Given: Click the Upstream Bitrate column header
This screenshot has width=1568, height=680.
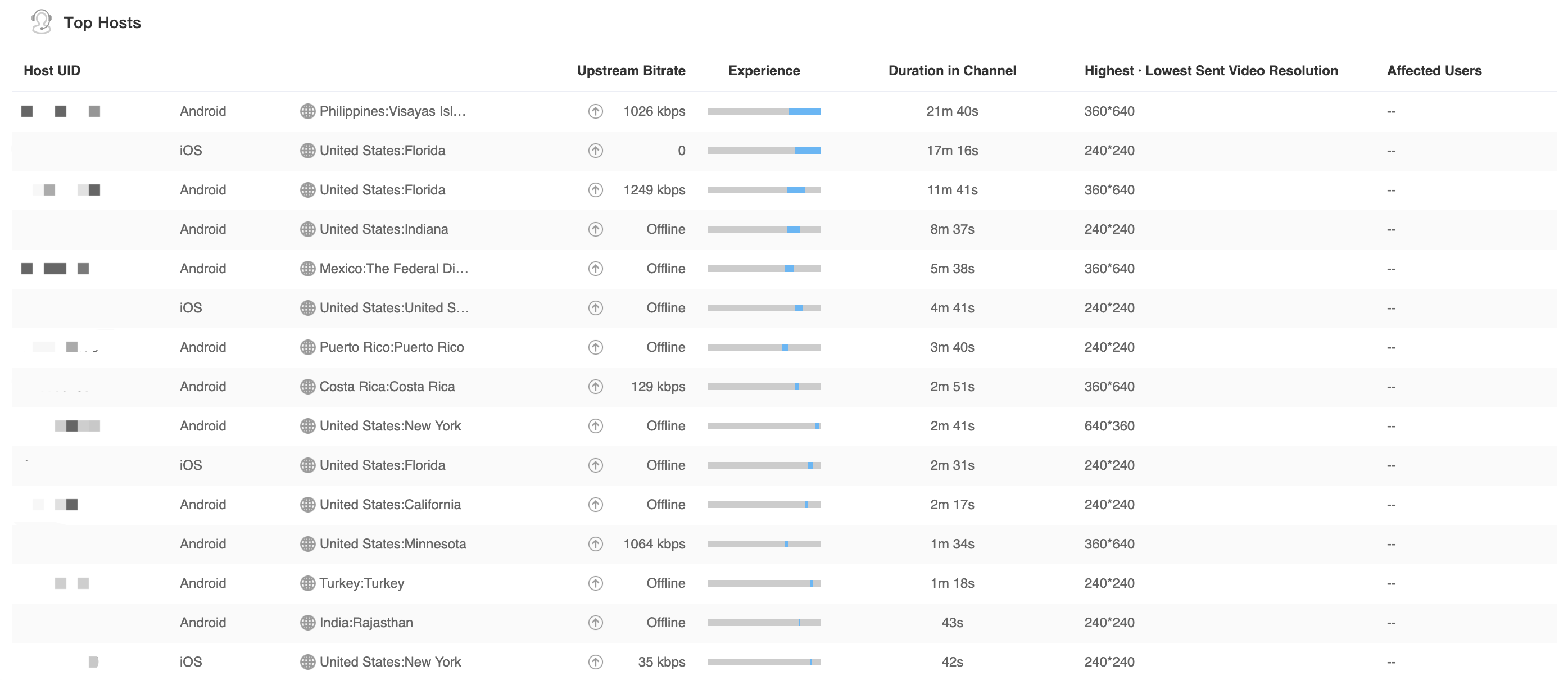Looking at the screenshot, I should [x=631, y=71].
